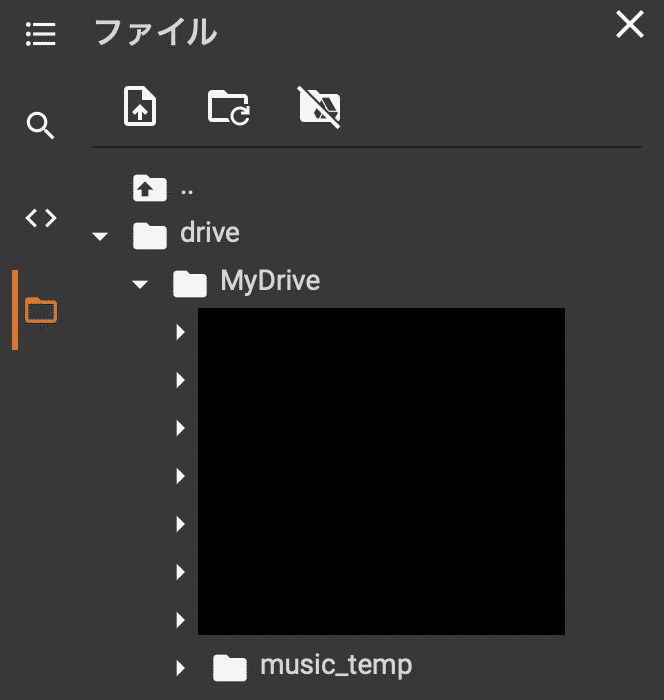
Task: Click the upload file to session icon
Action: coord(140,105)
